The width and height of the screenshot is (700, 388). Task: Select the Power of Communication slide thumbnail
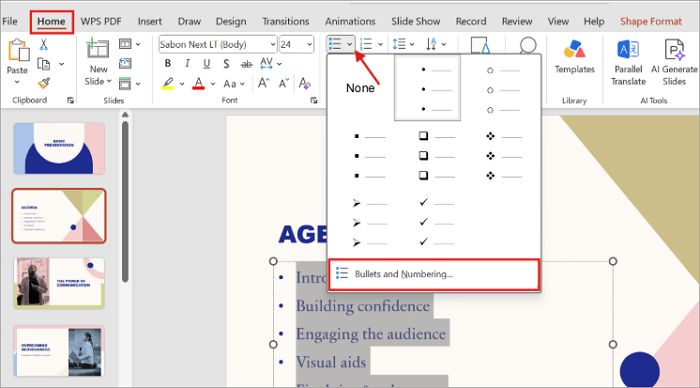(59, 284)
